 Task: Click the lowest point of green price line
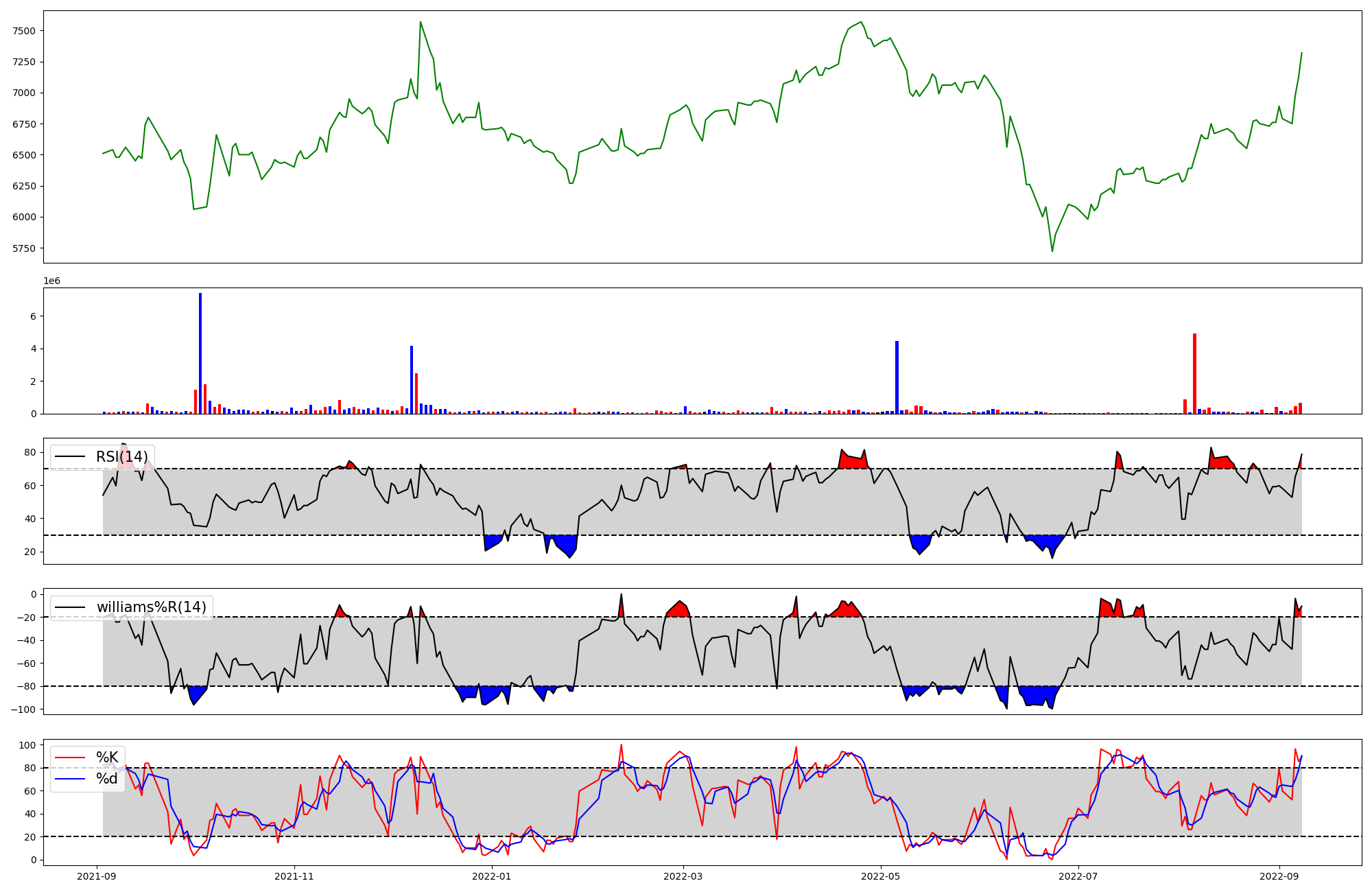1052,251
